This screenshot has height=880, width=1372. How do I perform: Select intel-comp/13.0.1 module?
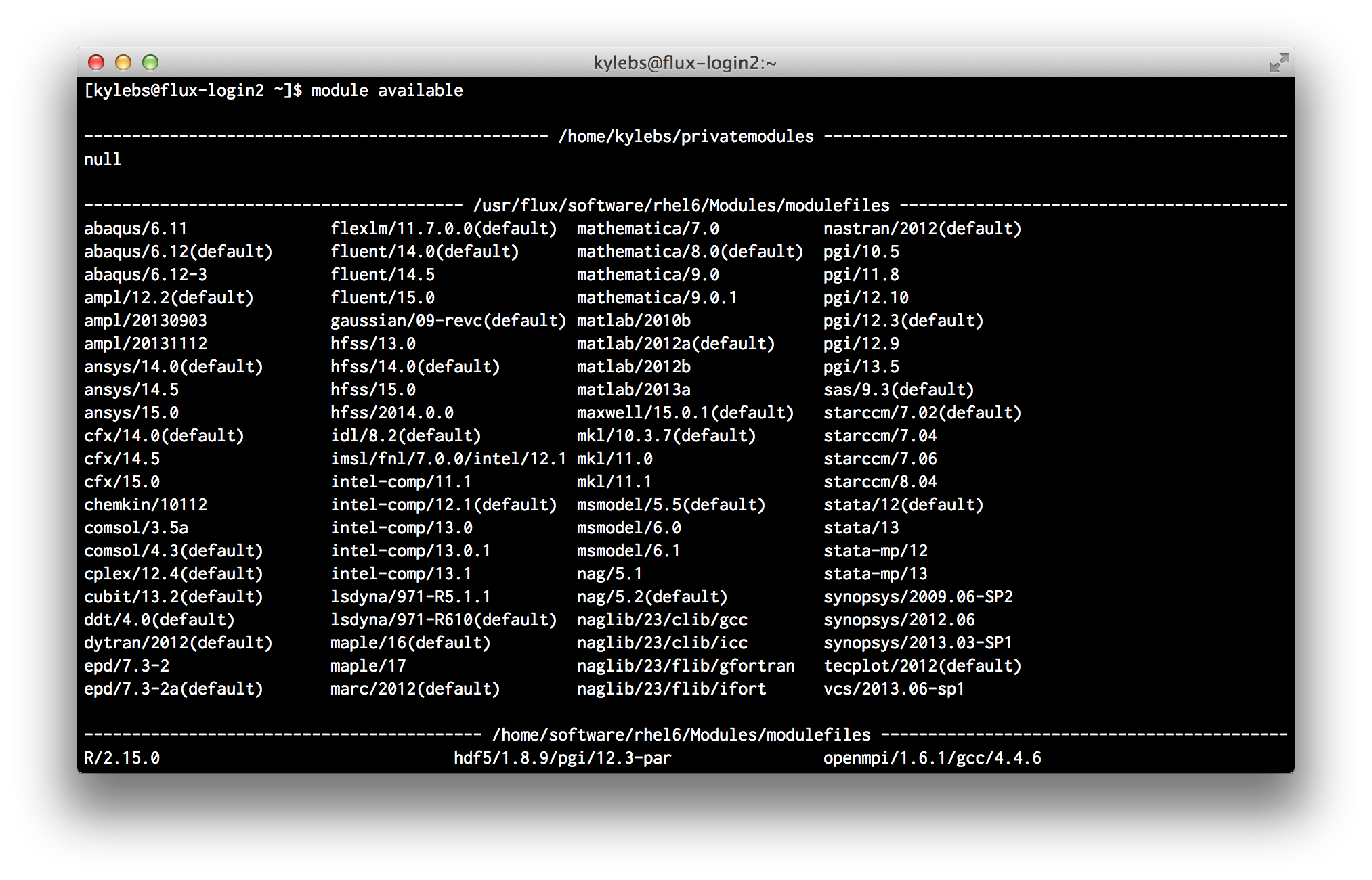point(410,550)
